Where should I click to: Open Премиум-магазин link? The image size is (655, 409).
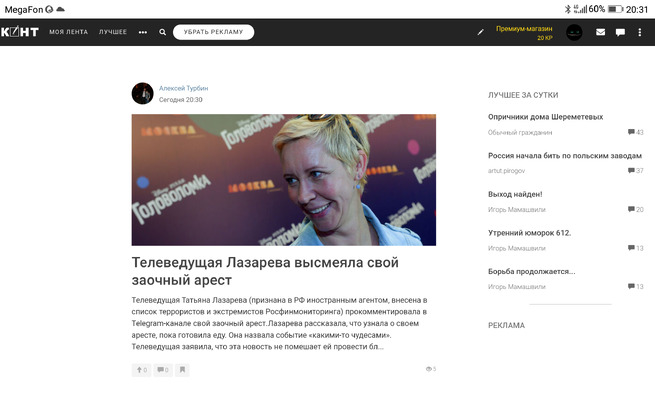tap(524, 29)
